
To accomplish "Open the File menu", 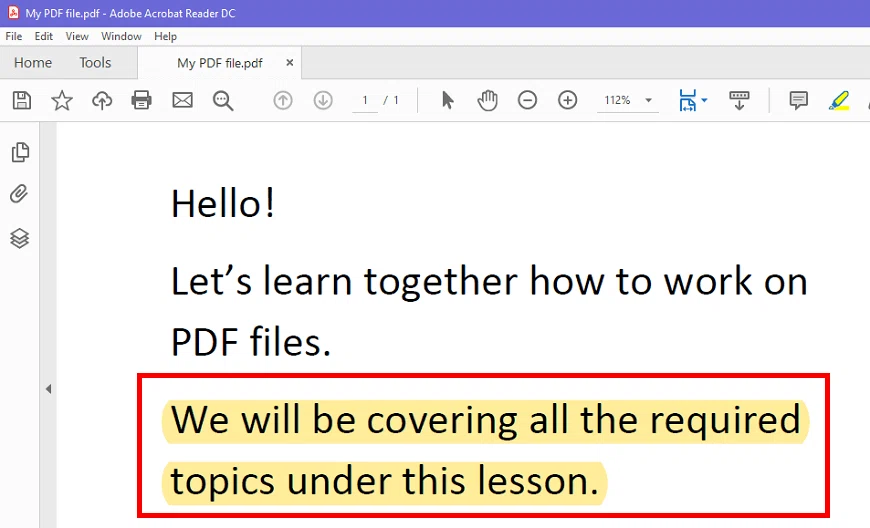I will coord(14,36).
